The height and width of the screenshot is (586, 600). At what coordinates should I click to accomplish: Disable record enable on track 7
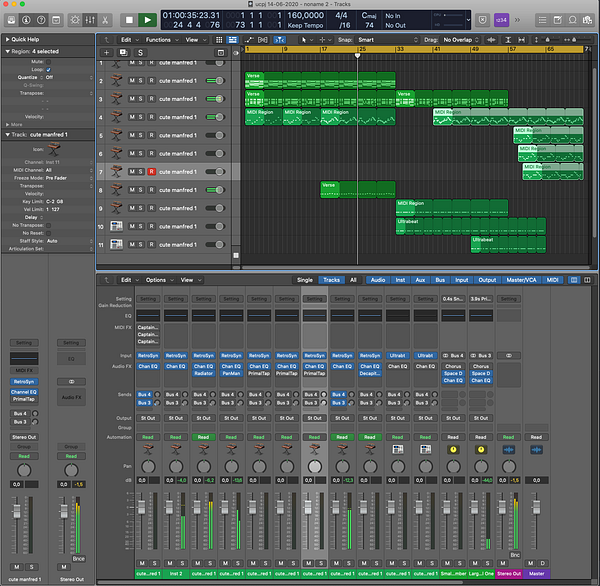(x=151, y=172)
